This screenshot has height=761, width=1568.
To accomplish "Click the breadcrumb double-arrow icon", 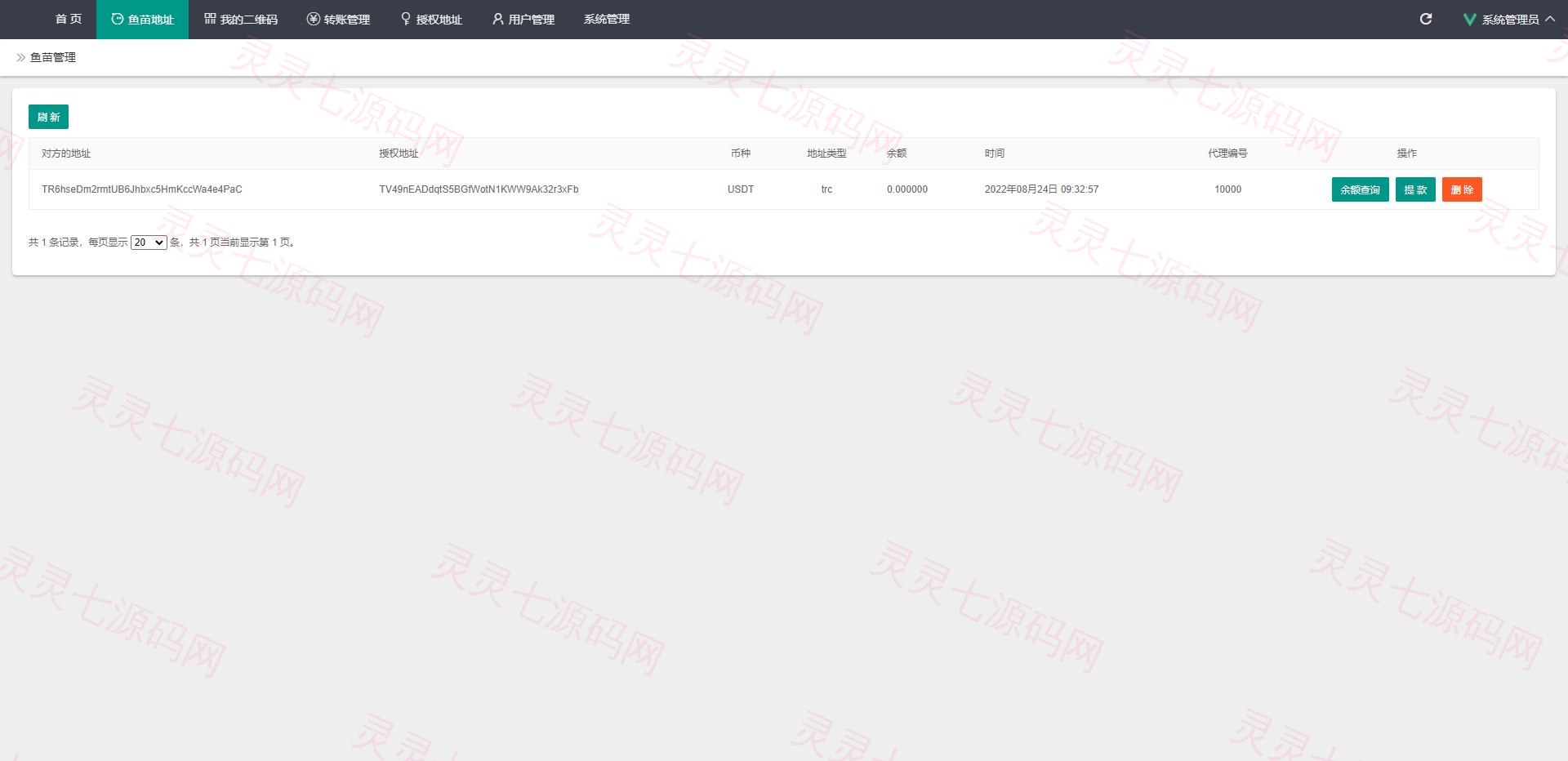I will pos(21,57).
